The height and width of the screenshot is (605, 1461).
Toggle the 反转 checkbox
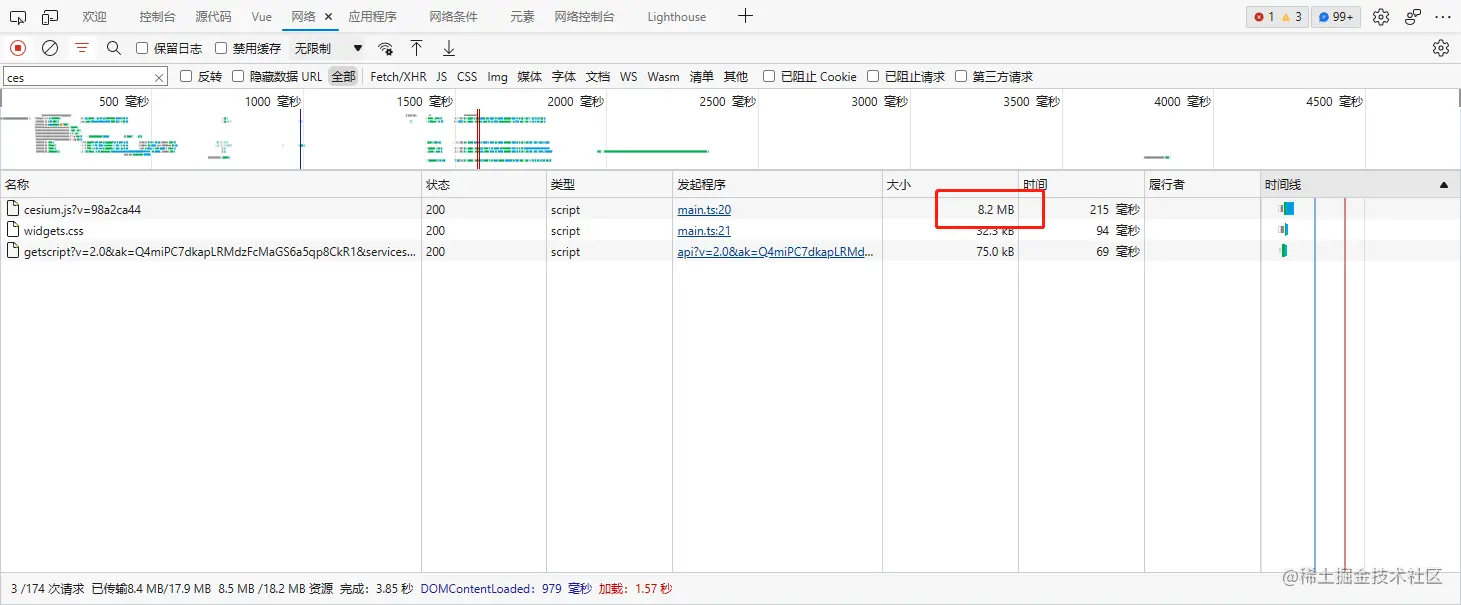[186, 76]
